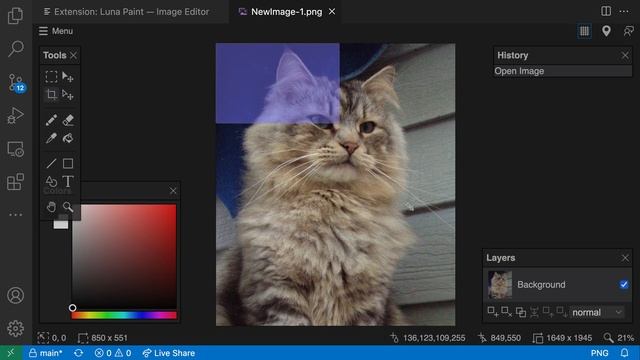
Task: Click the main* branch indicator
Action: 46,353
